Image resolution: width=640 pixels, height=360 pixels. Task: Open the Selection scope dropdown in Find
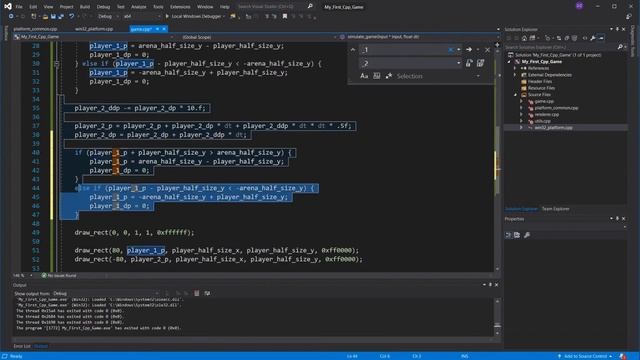tap(478, 76)
